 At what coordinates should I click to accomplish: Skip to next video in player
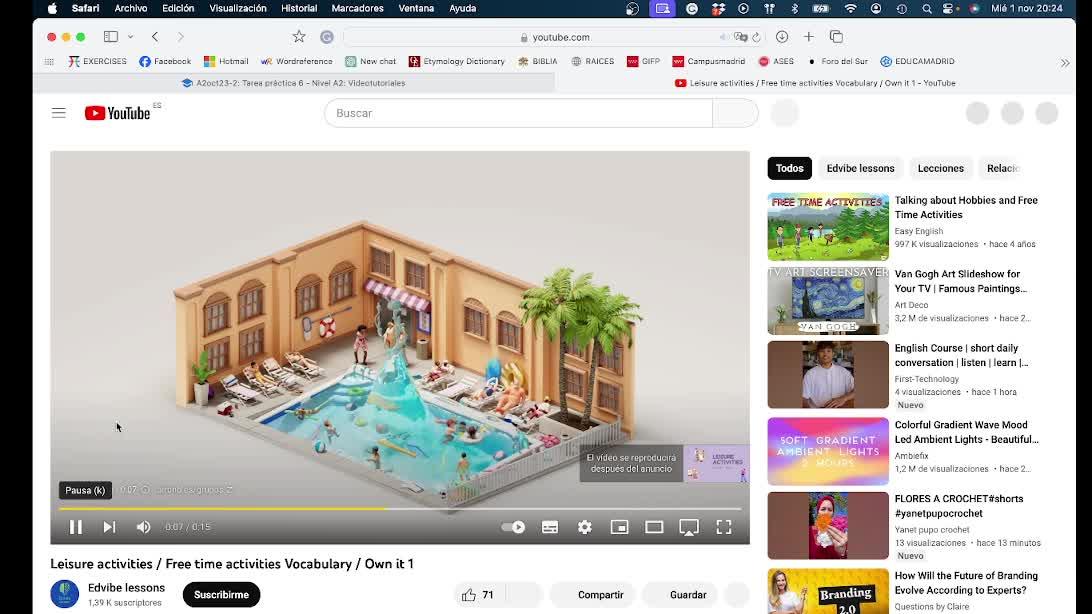(109, 527)
